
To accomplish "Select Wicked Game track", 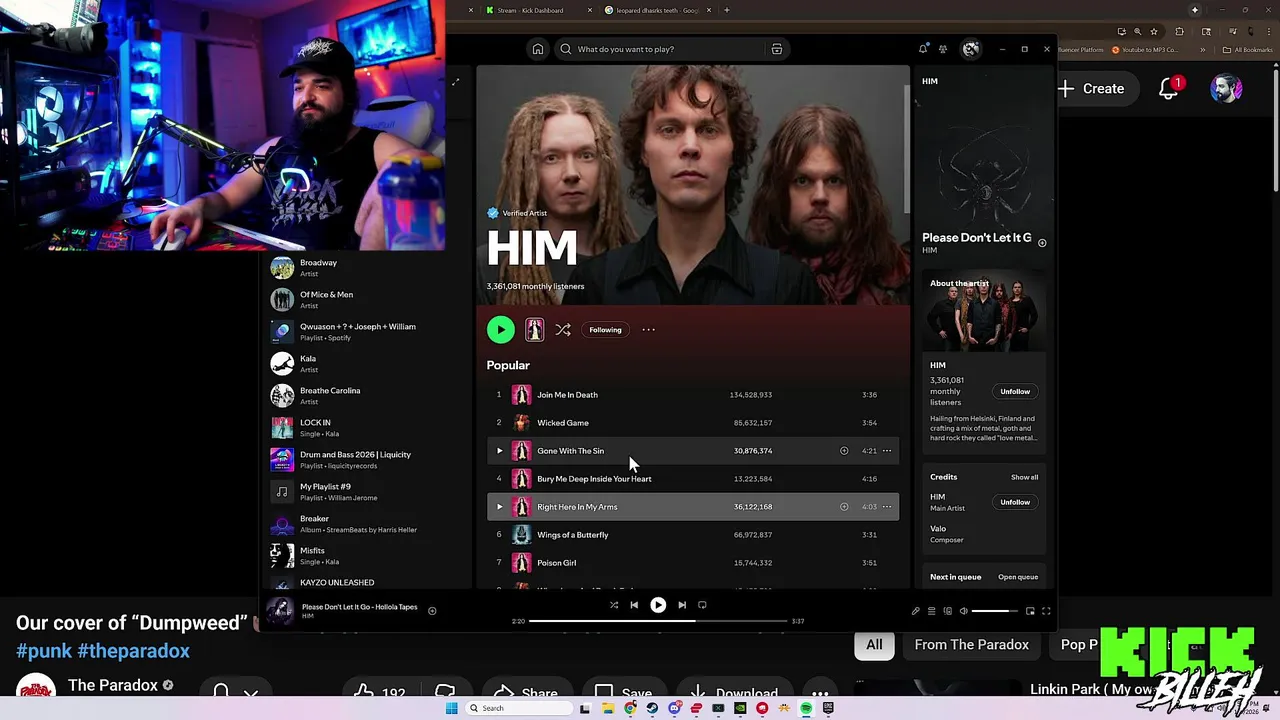I will point(563,423).
